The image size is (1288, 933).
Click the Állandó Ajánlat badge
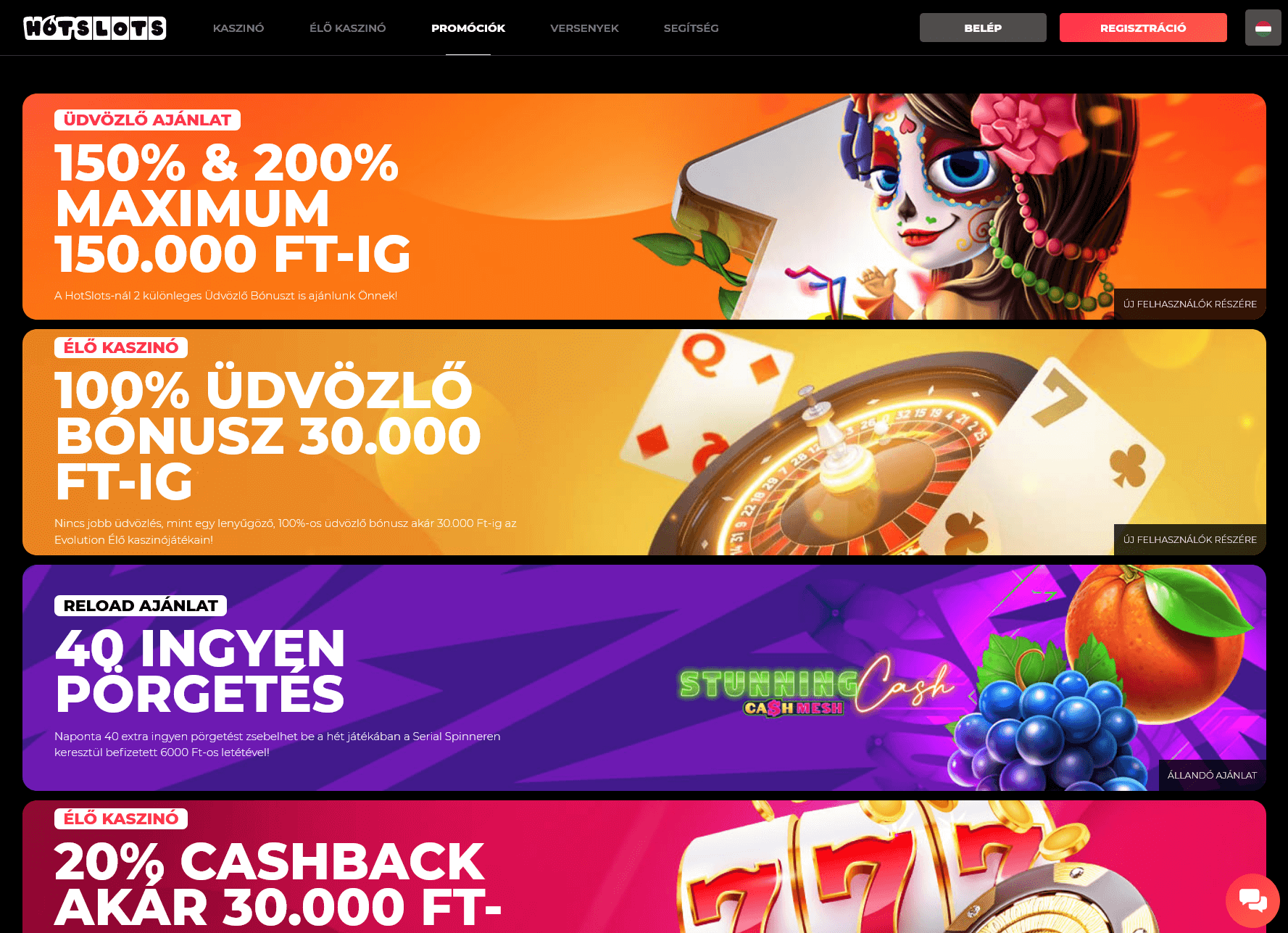coord(1212,775)
